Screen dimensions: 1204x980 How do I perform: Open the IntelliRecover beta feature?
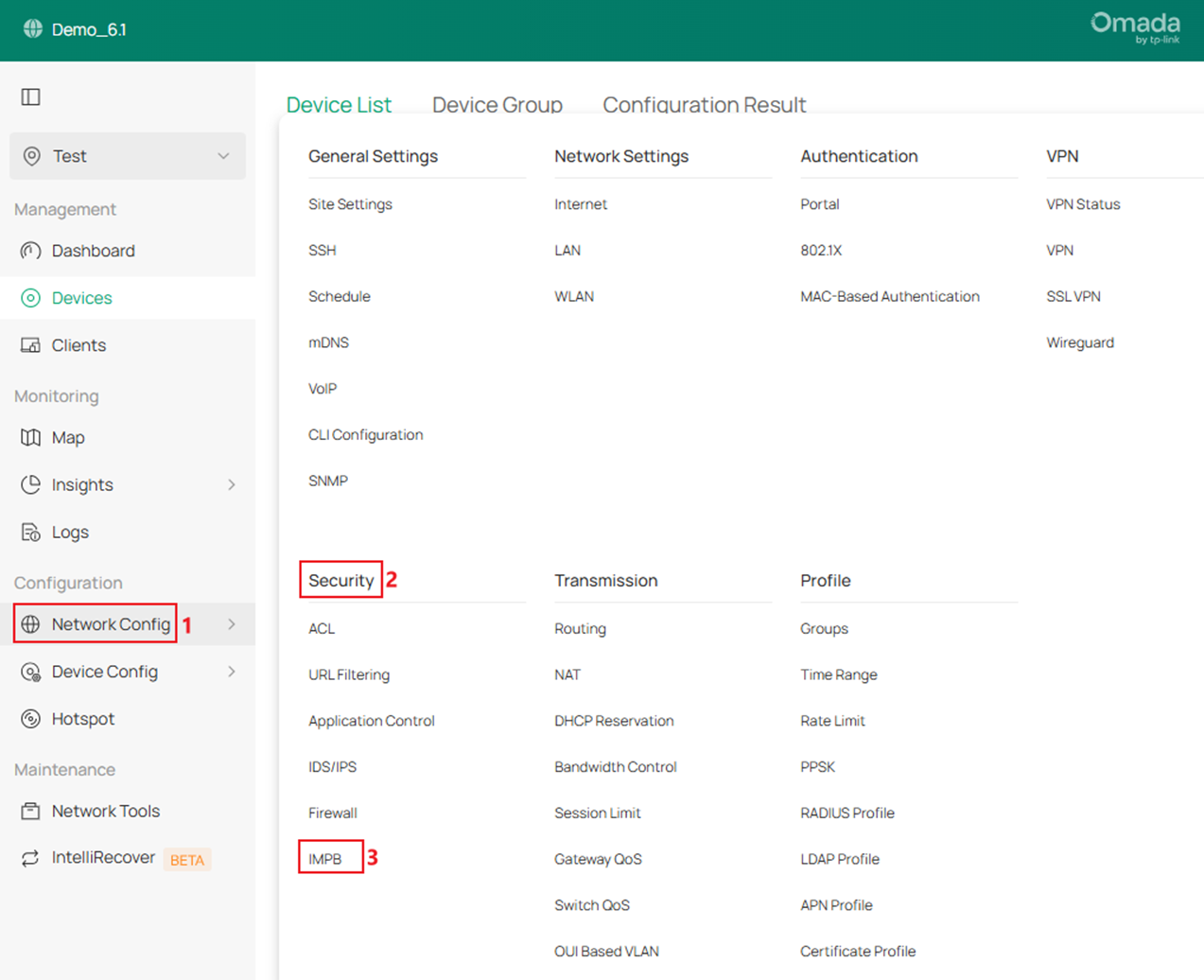point(102,858)
